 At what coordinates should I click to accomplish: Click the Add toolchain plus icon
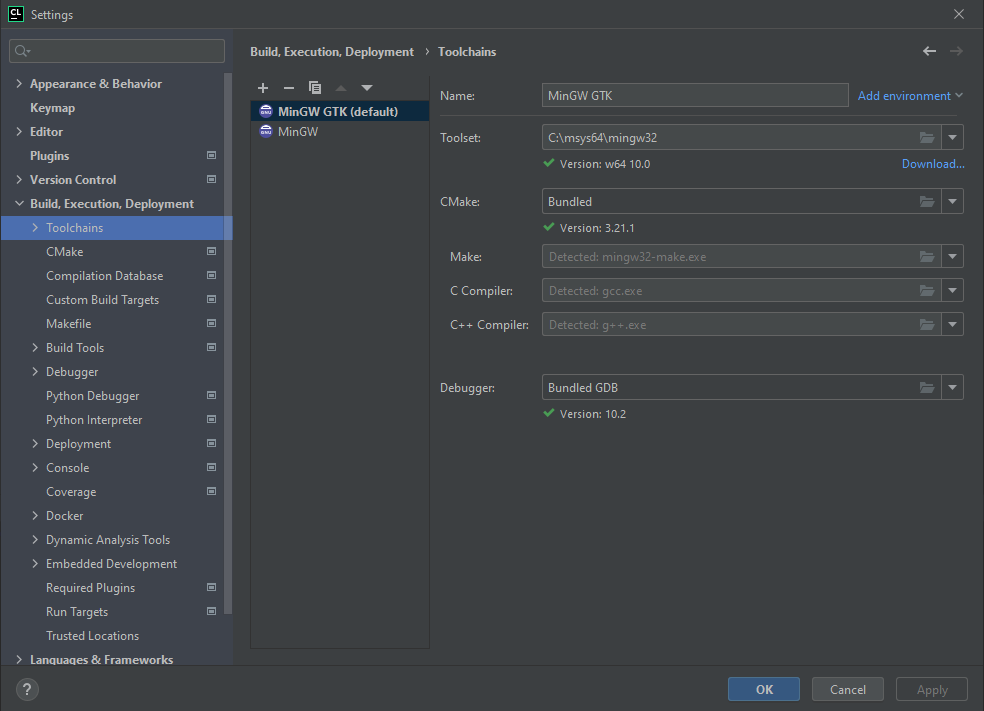[x=263, y=88]
